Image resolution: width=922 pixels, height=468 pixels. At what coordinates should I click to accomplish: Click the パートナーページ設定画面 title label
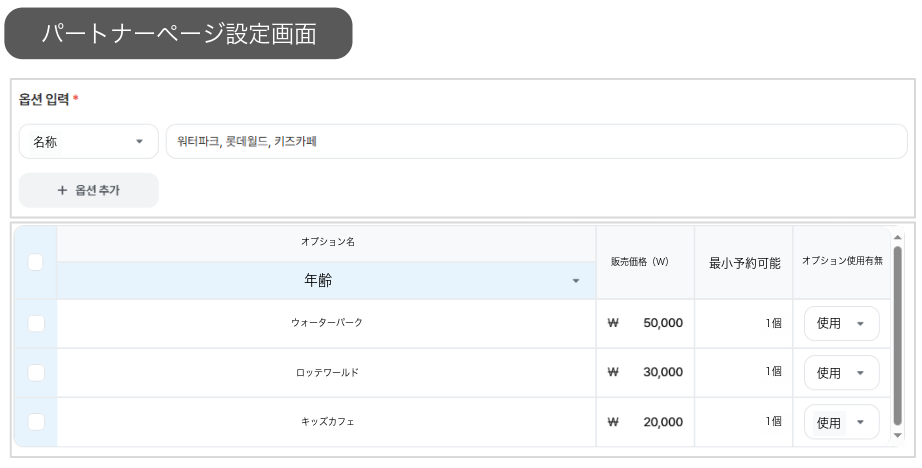tap(178, 34)
